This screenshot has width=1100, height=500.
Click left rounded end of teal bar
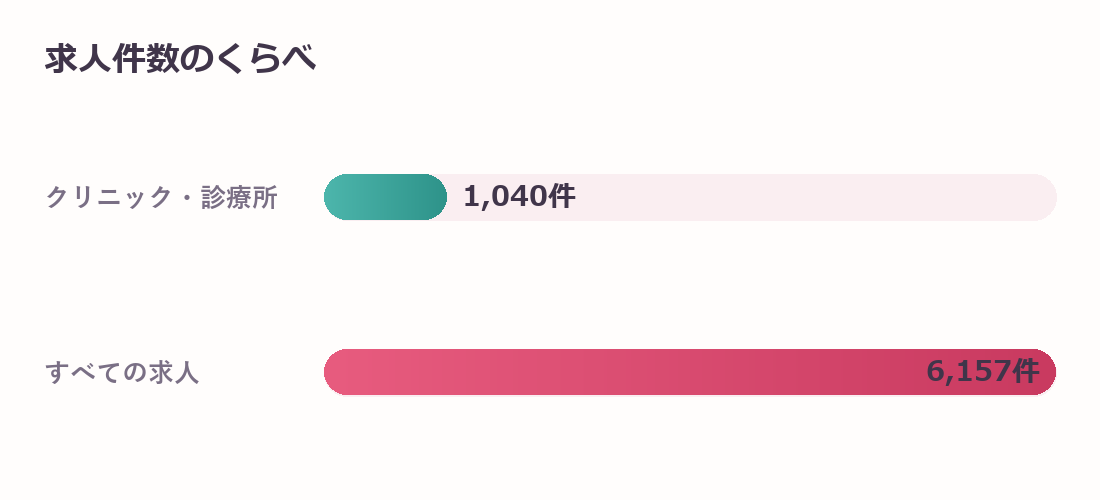pyautogui.click(x=337, y=197)
